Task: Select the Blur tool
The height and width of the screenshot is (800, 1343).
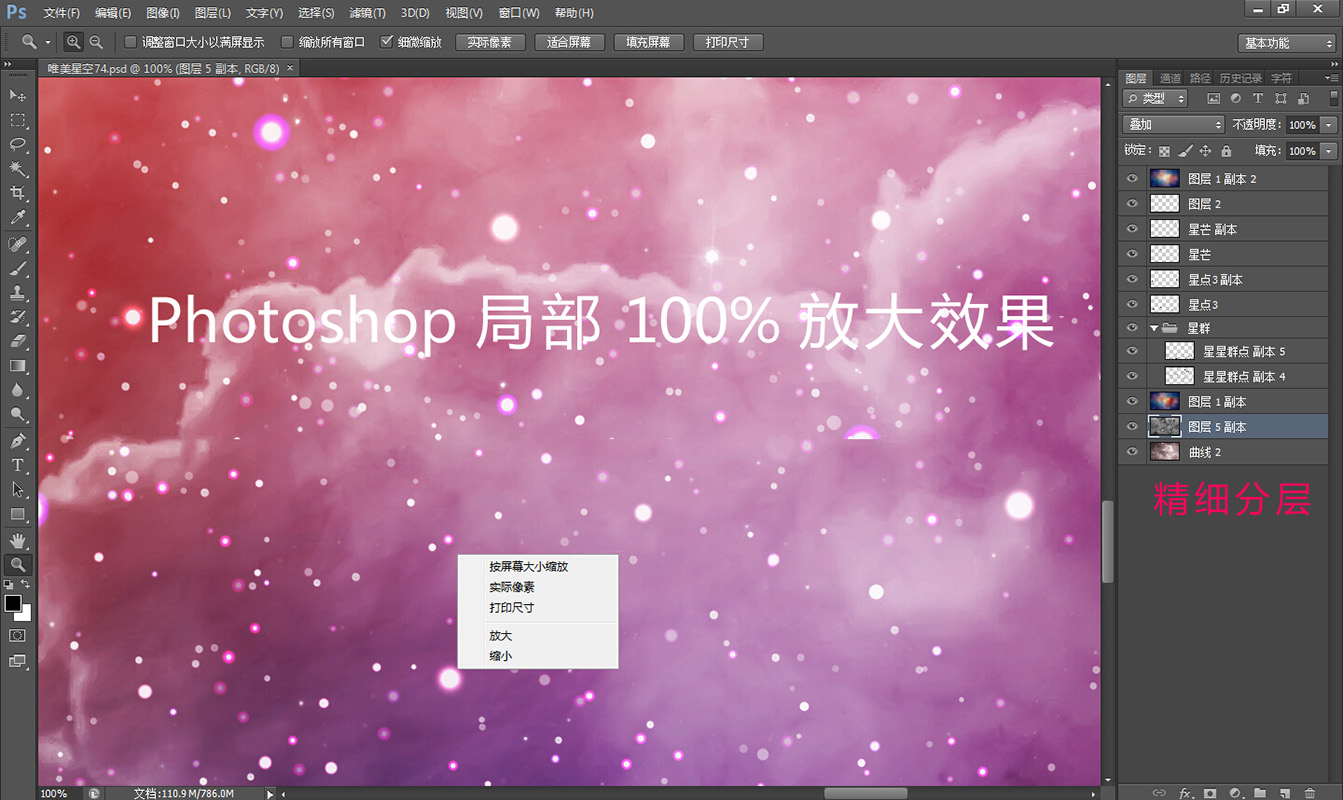Action: (18, 390)
